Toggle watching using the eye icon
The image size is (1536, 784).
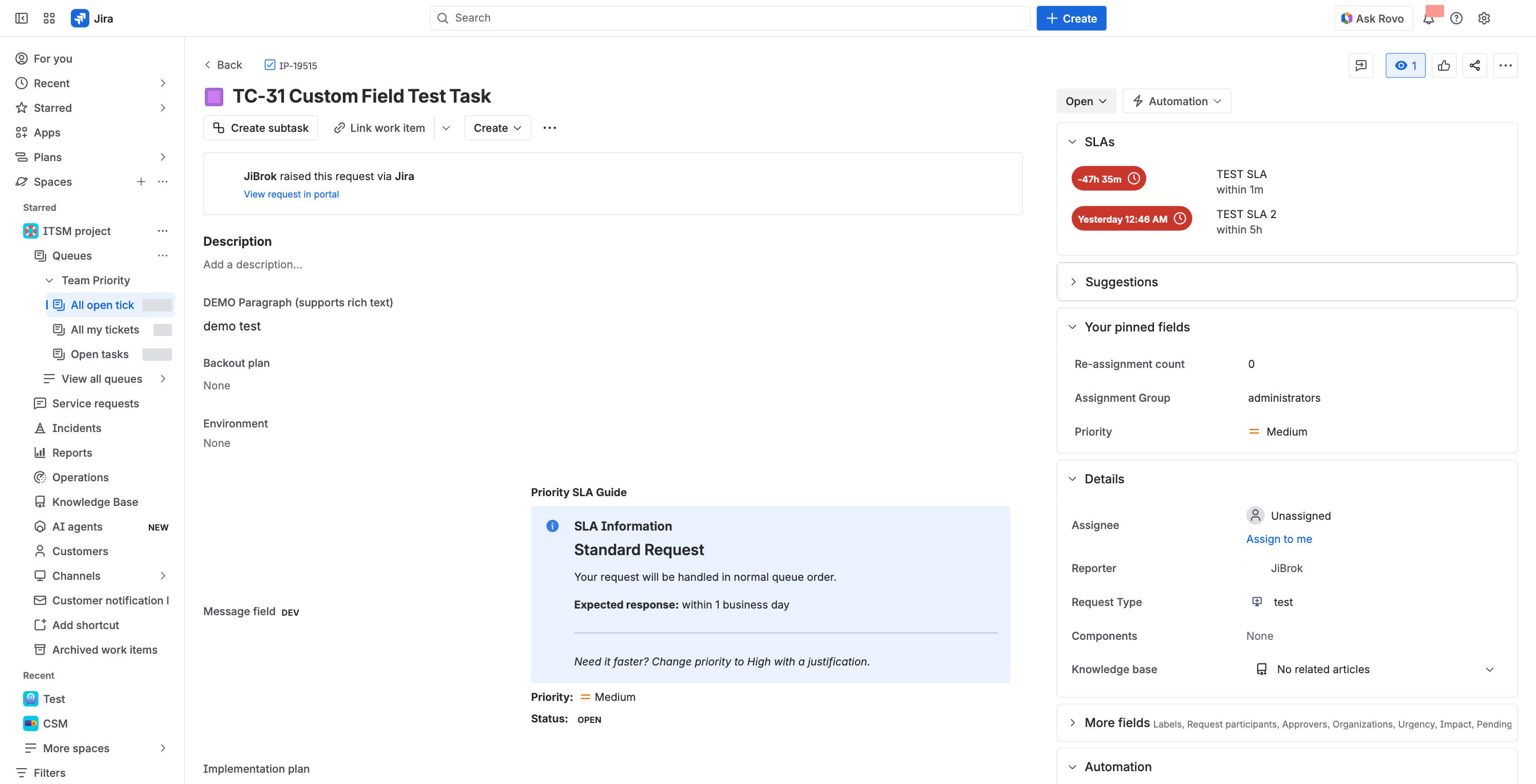click(1405, 66)
